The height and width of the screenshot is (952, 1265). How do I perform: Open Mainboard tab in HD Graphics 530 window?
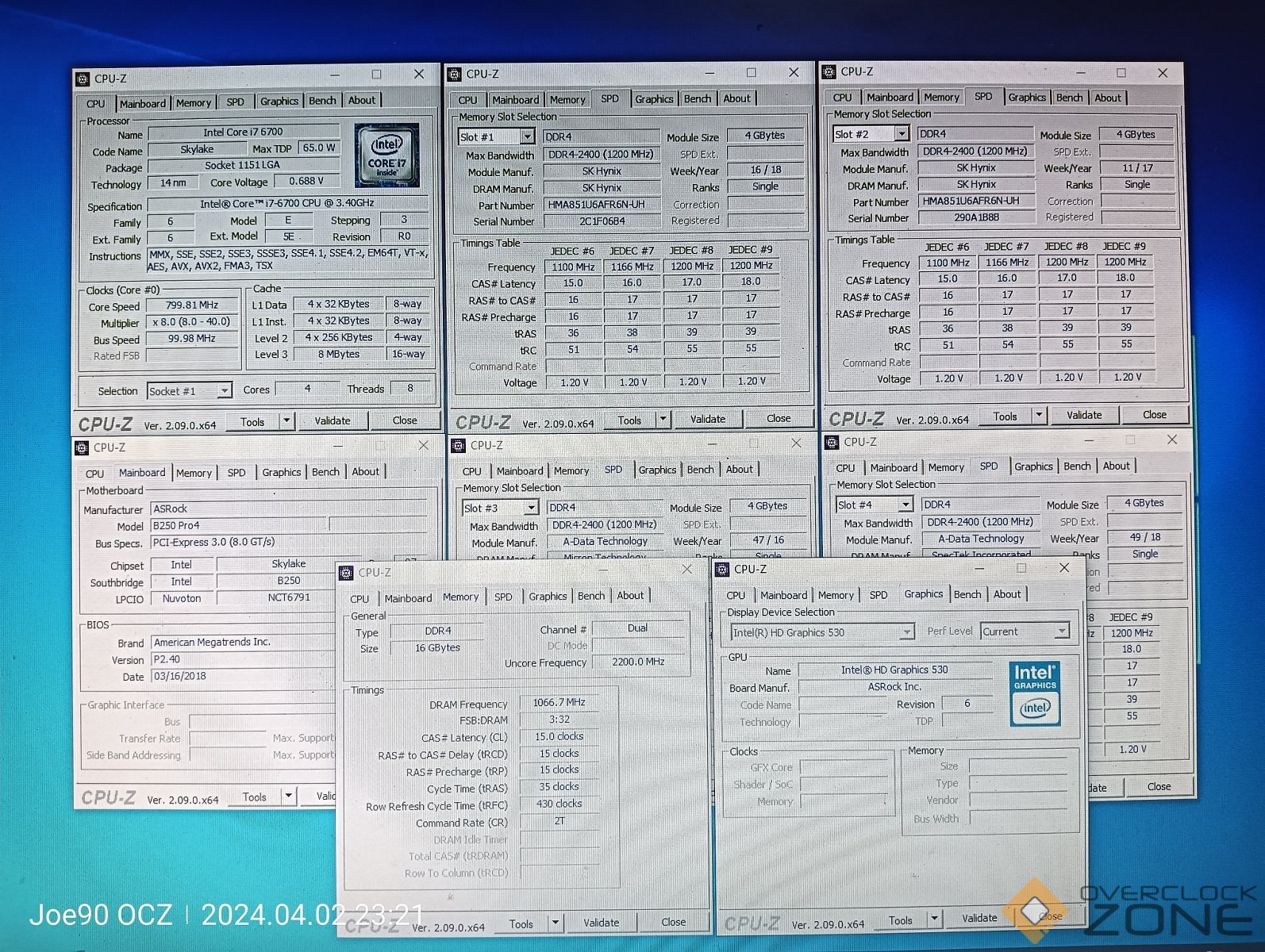click(x=783, y=595)
